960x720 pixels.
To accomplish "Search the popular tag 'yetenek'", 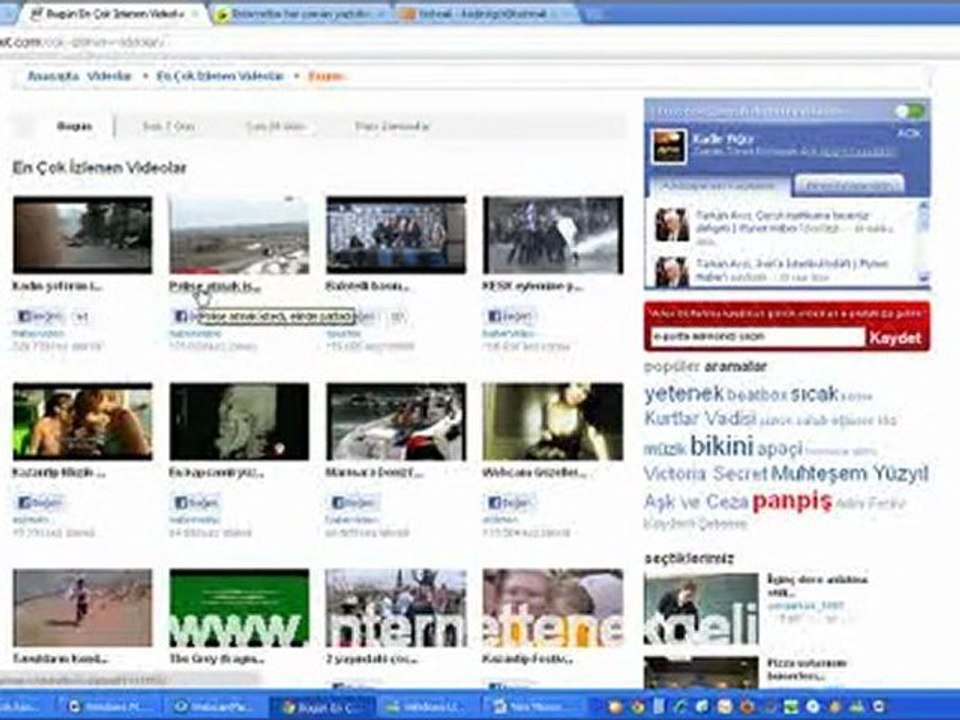I will point(684,394).
